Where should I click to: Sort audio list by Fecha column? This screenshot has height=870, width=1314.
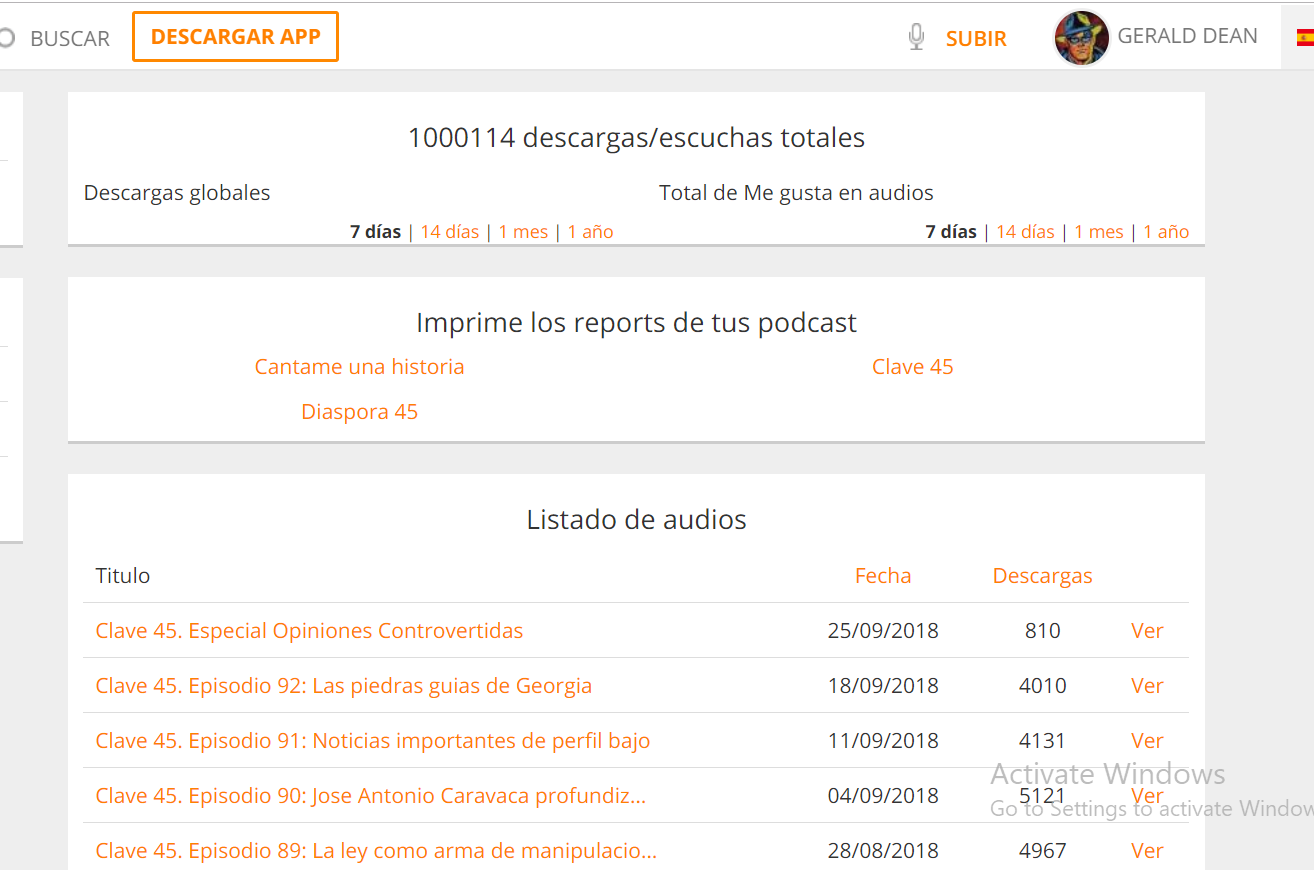[x=883, y=576]
